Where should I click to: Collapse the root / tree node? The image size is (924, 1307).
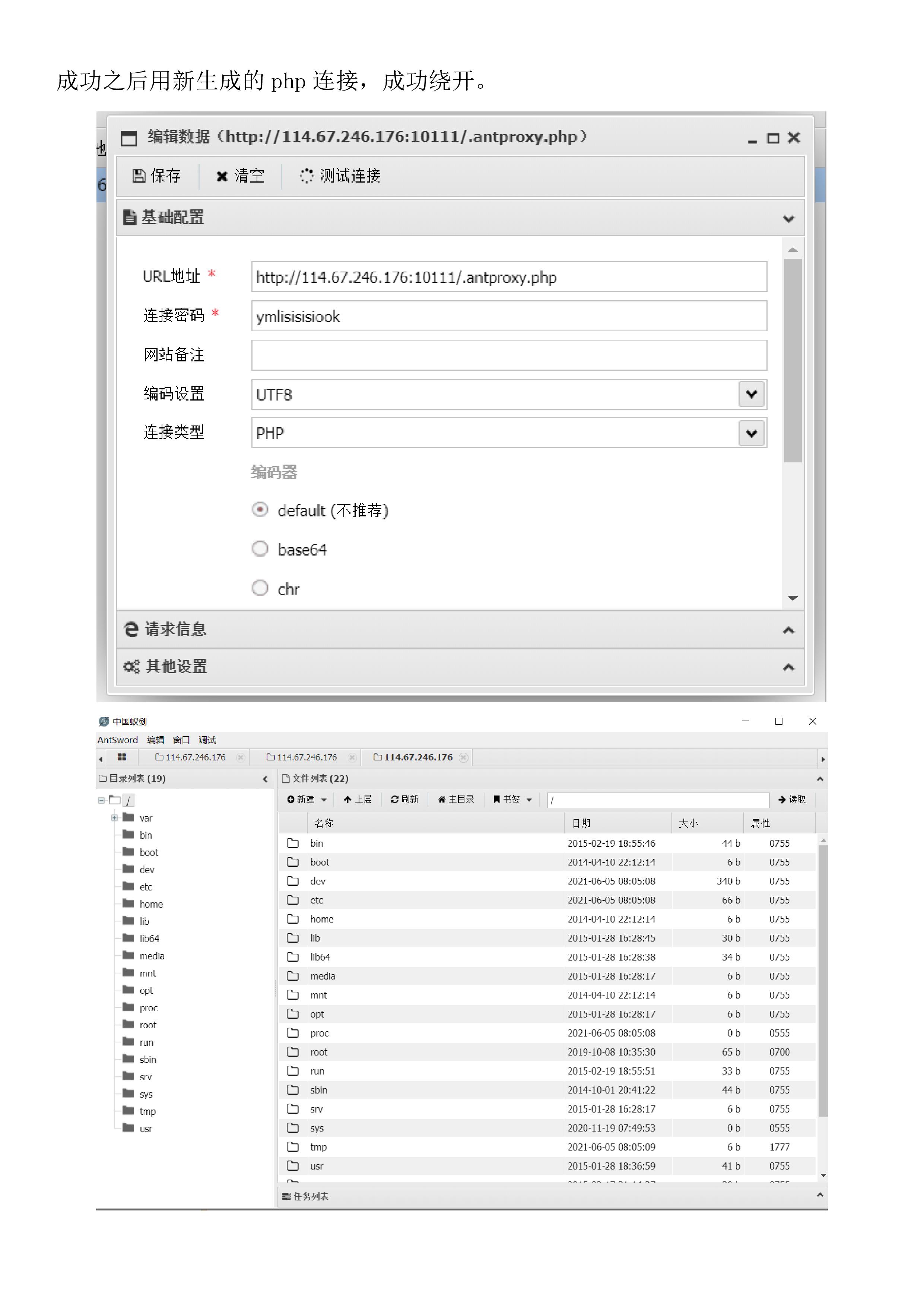pyautogui.click(x=101, y=800)
